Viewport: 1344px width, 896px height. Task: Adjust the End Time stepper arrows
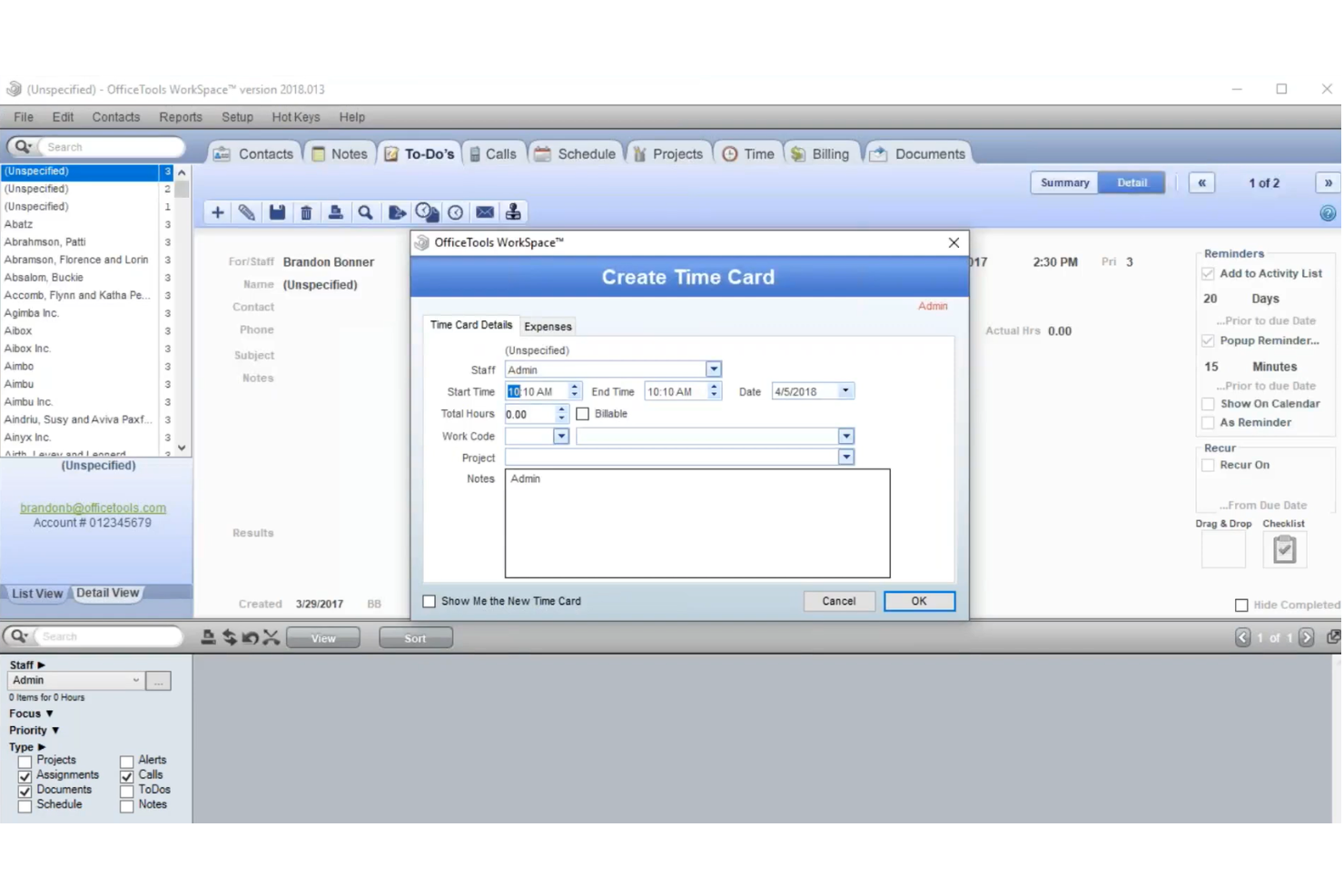(714, 391)
